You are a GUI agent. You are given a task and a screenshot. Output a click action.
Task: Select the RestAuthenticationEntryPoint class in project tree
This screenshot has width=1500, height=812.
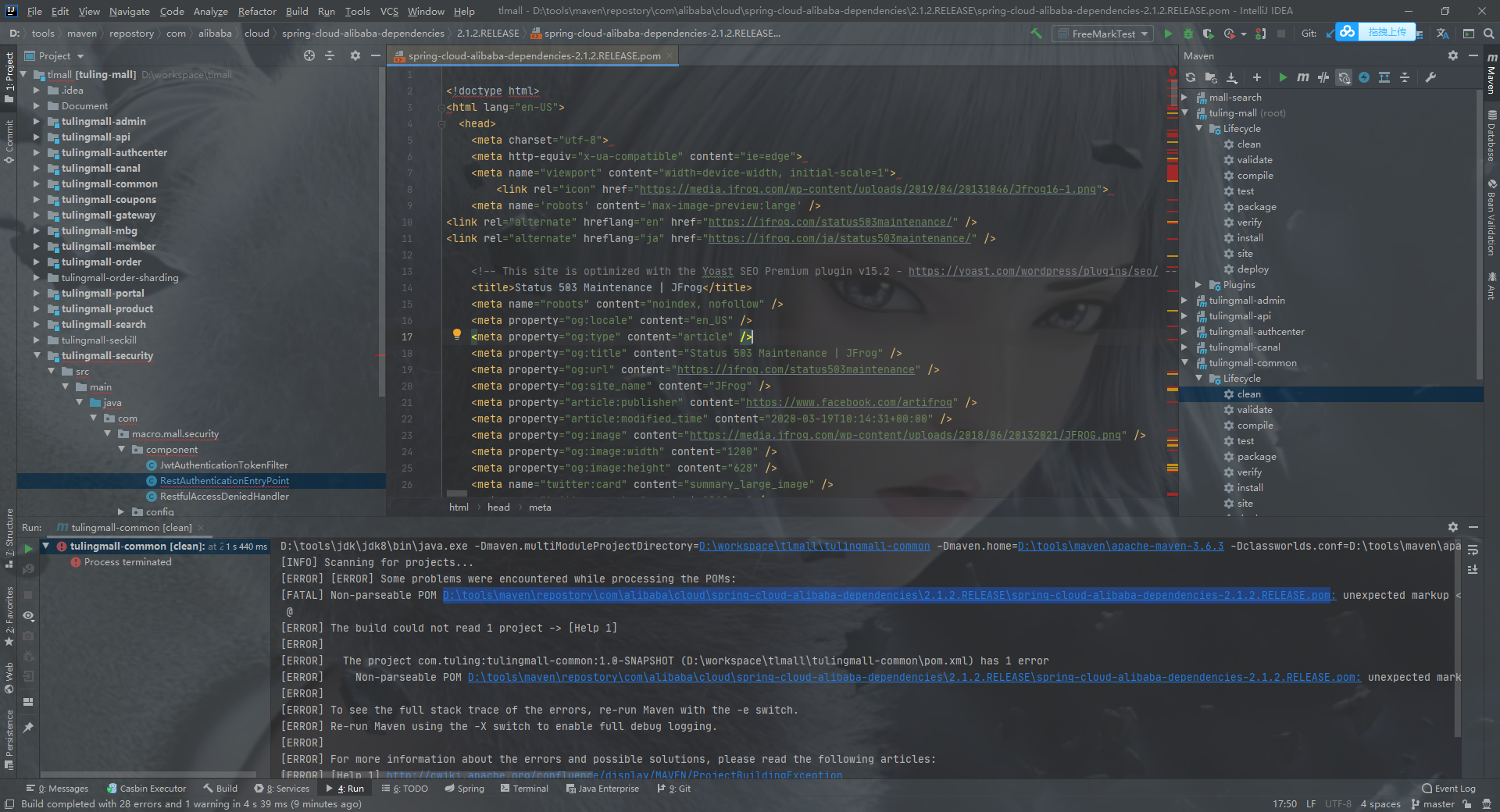[224, 480]
